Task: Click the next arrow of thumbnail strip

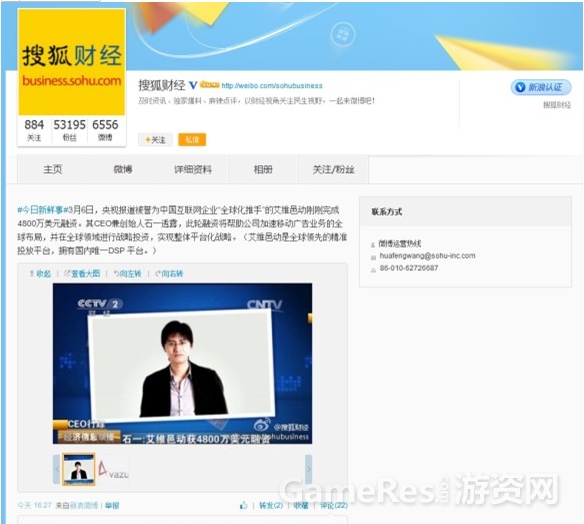Action: [x=308, y=469]
